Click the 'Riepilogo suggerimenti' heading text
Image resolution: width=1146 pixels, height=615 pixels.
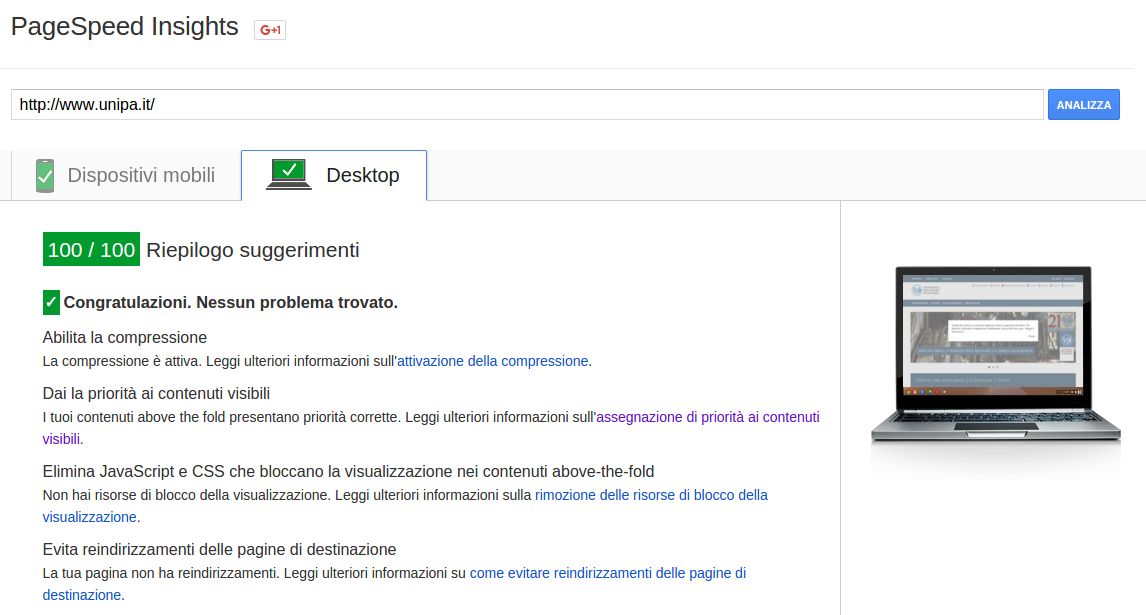click(253, 250)
